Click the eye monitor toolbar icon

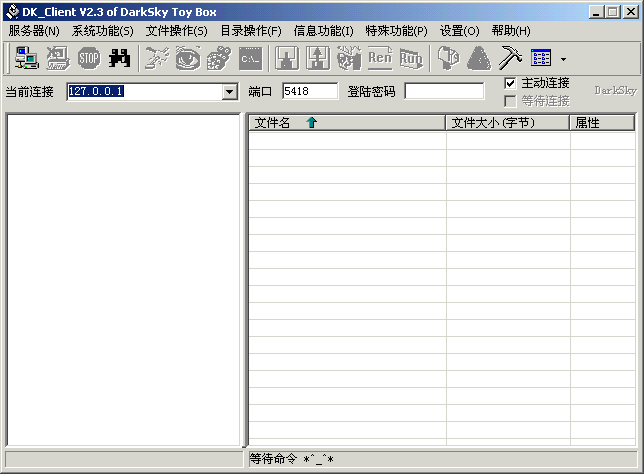pyautogui.click(x=187, y=58)
